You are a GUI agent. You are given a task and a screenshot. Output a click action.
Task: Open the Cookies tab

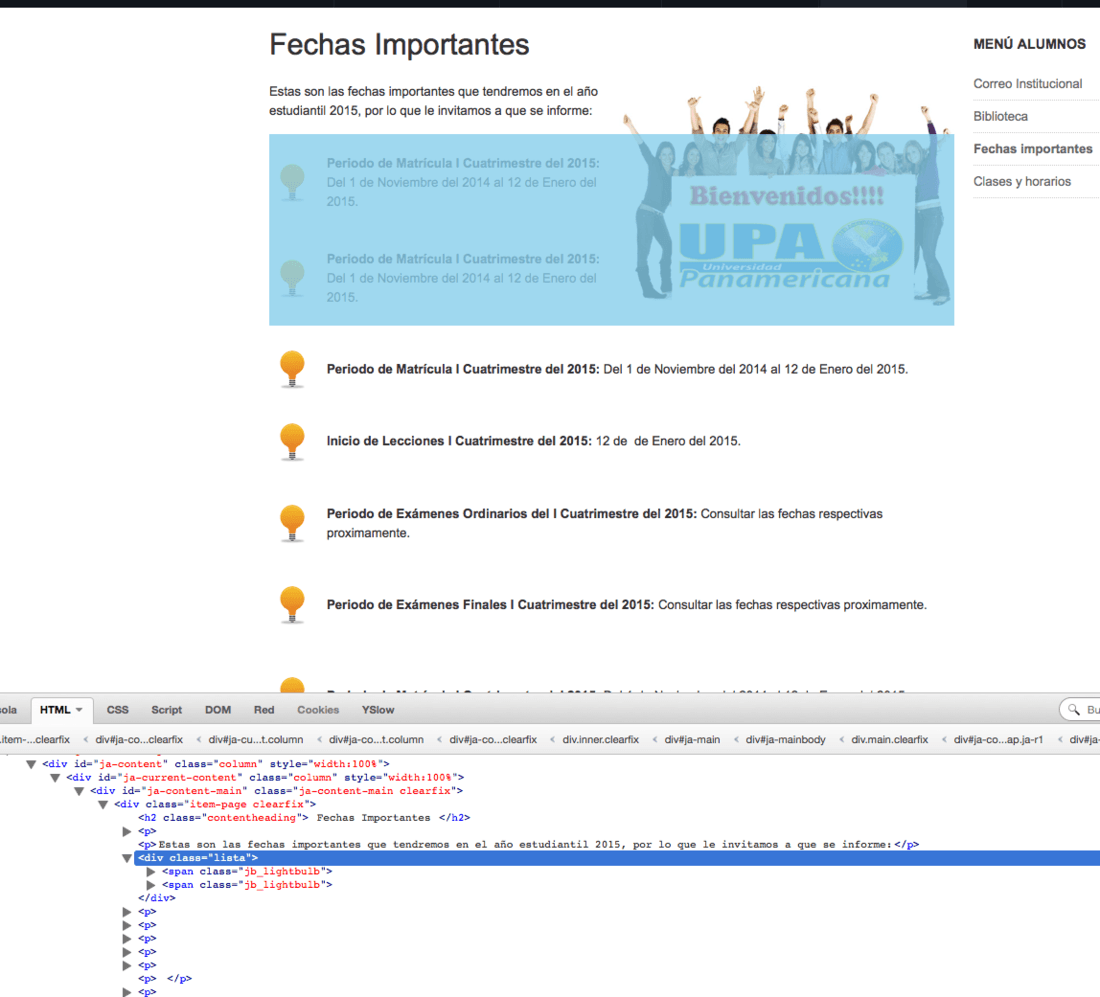[318, 710]
